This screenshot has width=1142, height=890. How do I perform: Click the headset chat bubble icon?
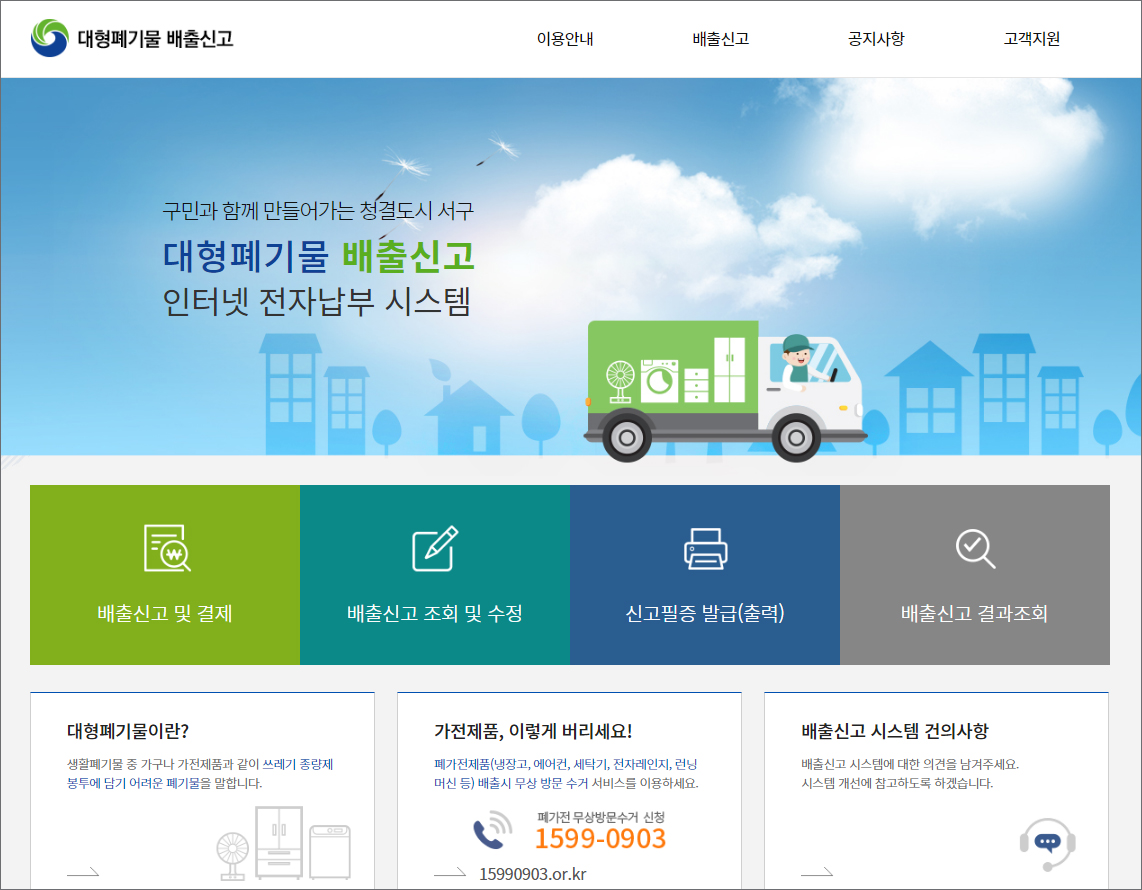pos(1048,844)
